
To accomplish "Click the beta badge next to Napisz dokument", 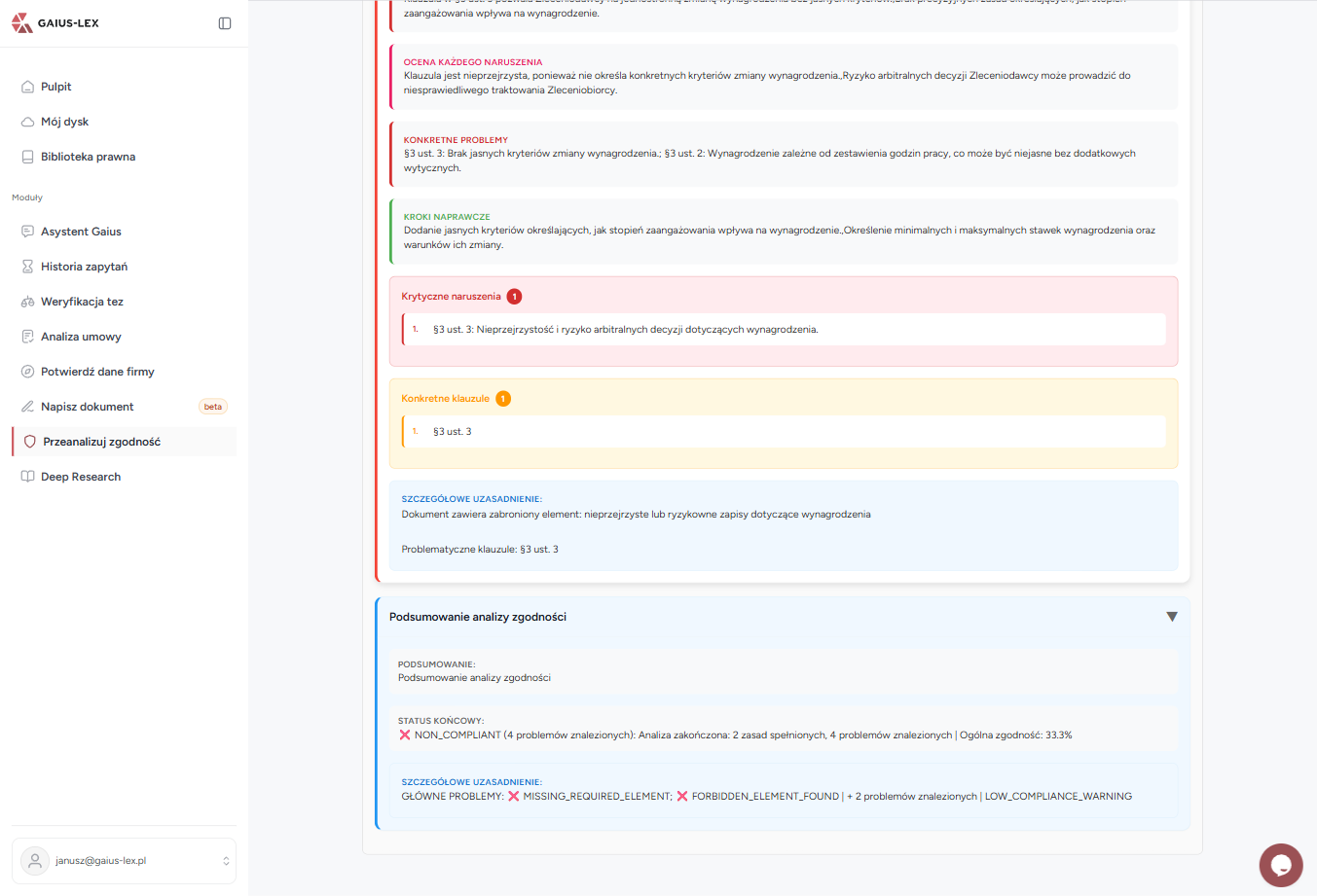I will click(x=213, y=407).
